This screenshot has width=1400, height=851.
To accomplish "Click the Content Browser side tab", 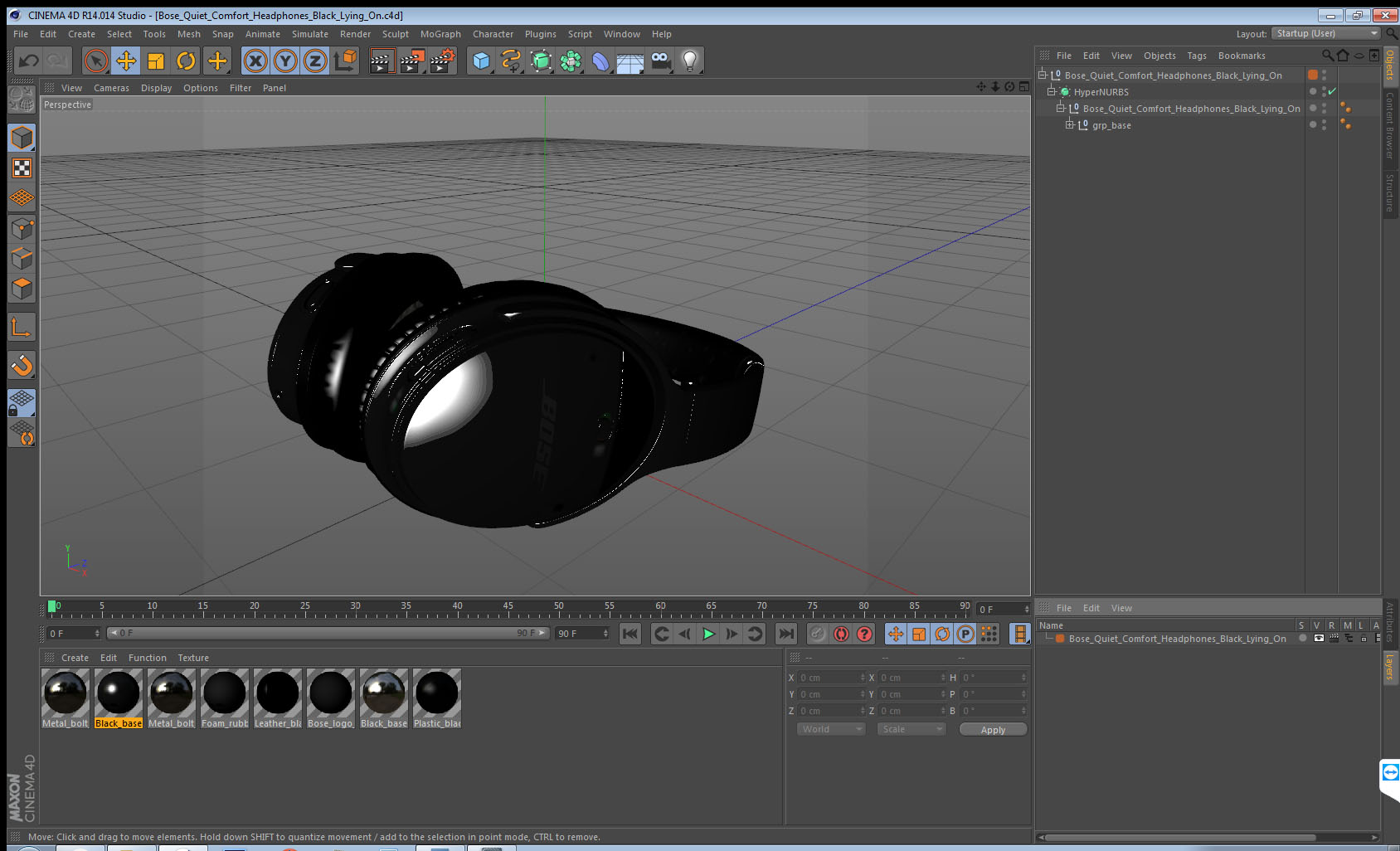I will (1390, 125).
